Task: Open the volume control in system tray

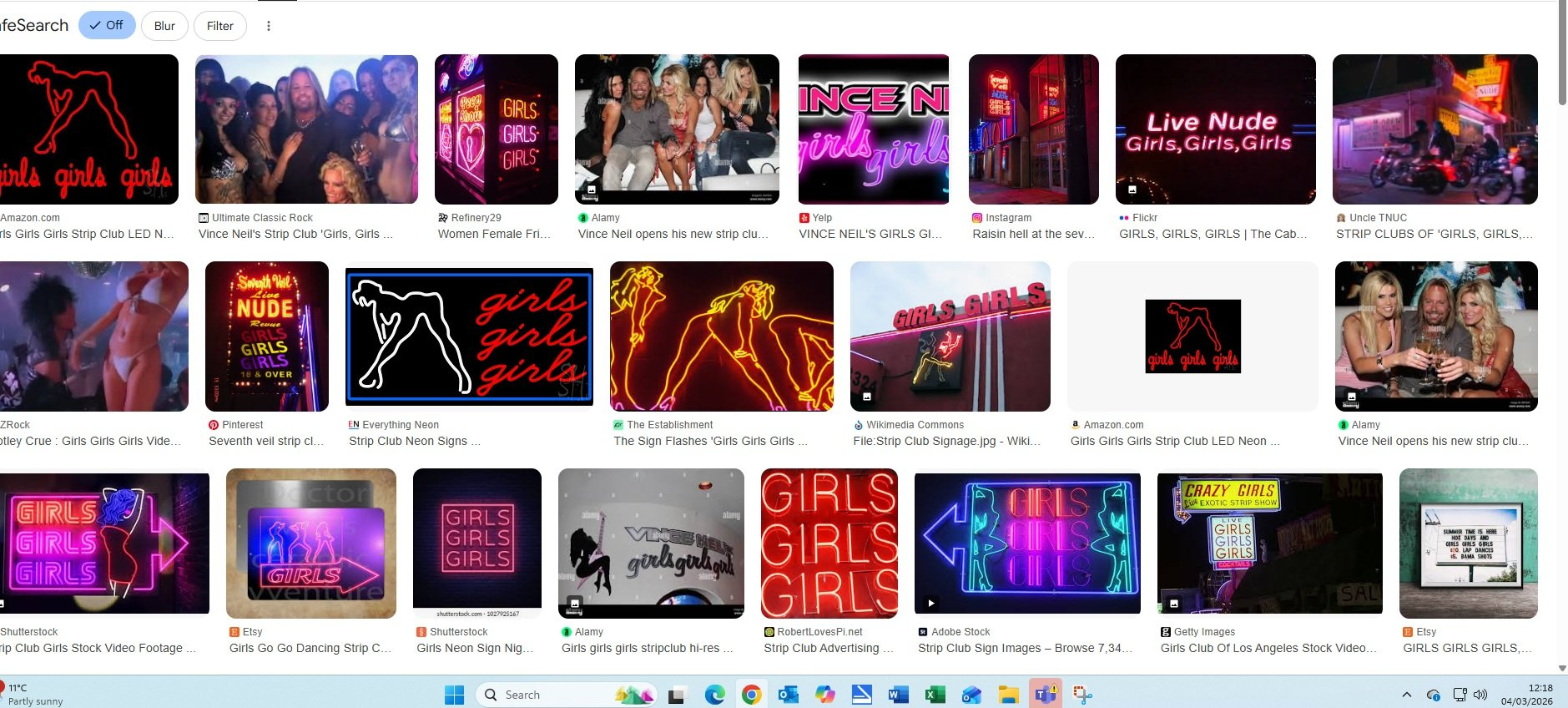Action: (x=1480, y=695)
